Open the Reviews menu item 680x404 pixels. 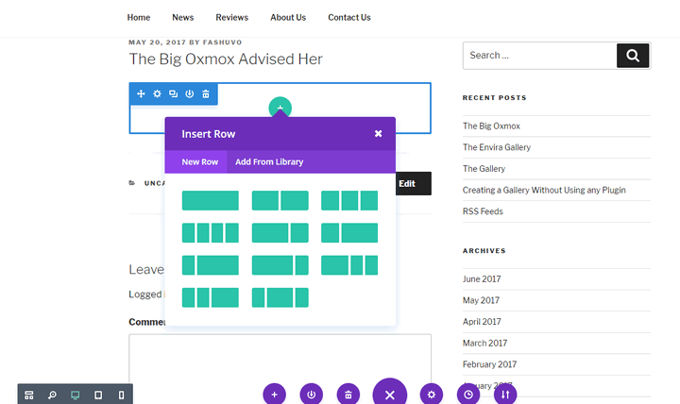point(232,17)
